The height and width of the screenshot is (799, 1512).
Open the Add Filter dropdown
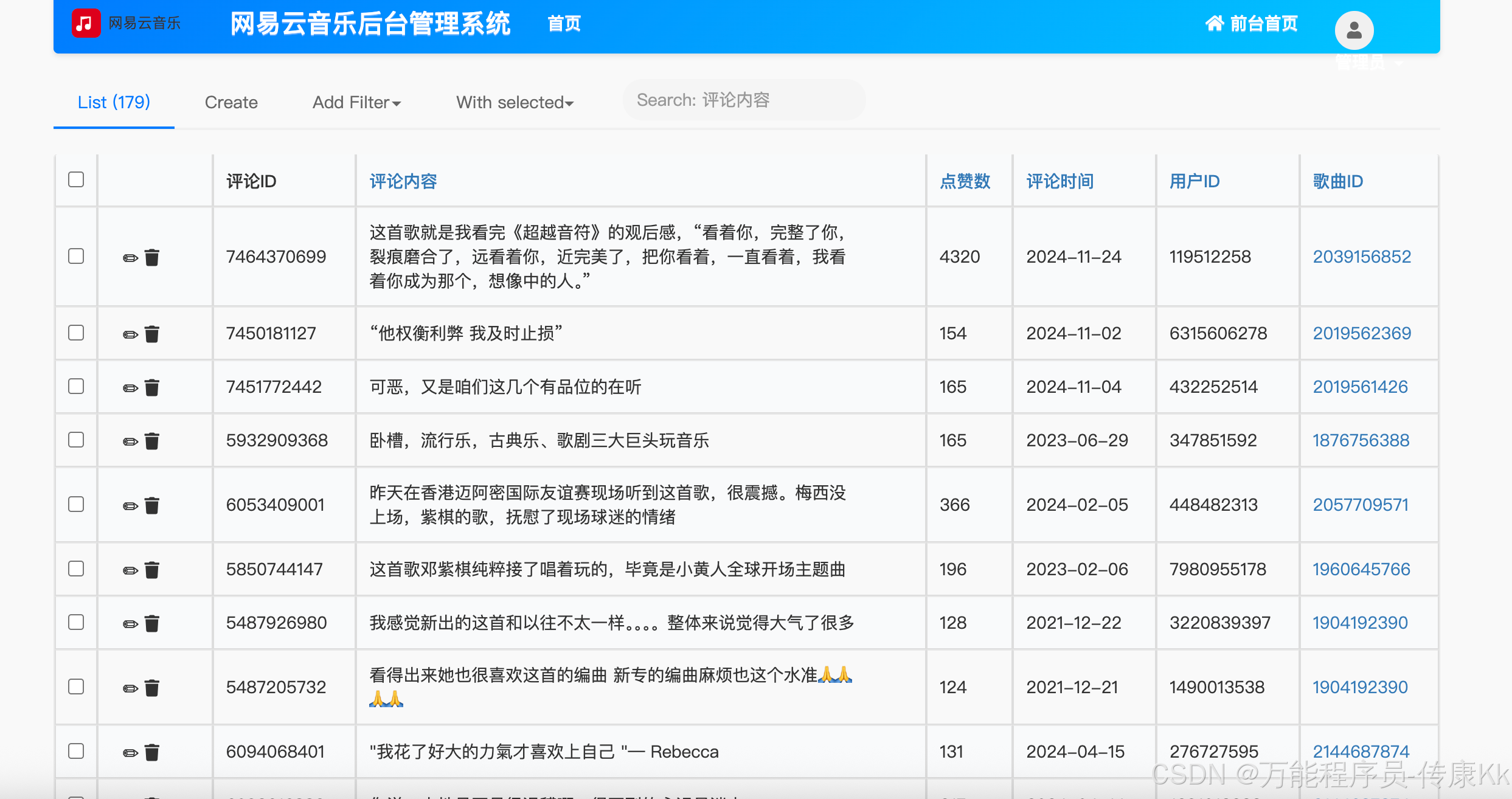(356, 102)
